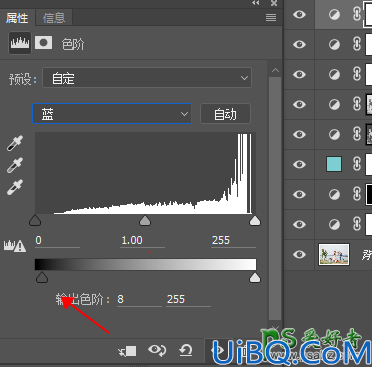372x367 pixels.
Task: Click the midtone field showing 1.00
Action: click(142, 241)
